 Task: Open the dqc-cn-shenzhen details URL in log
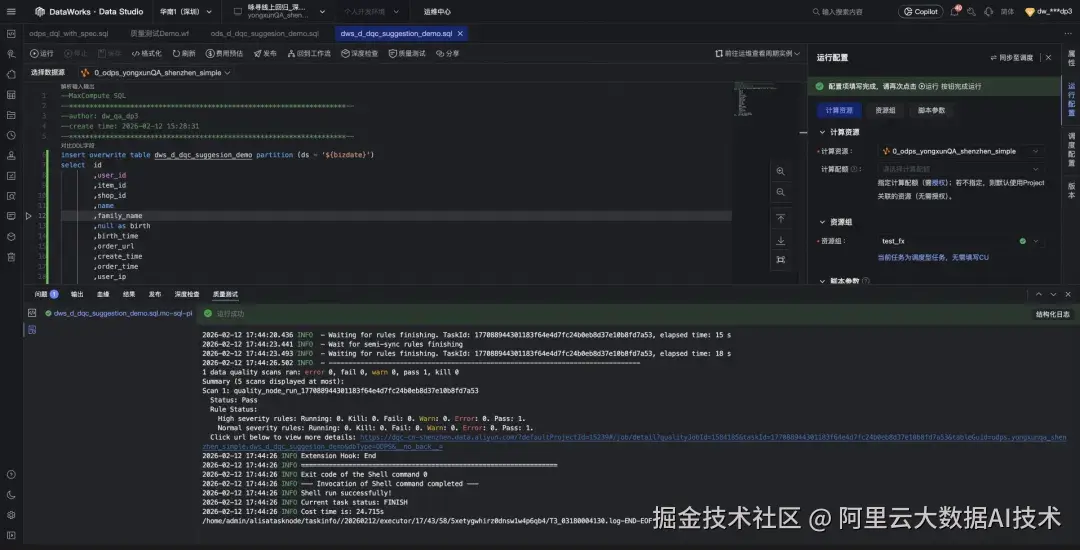click(634, 441)
